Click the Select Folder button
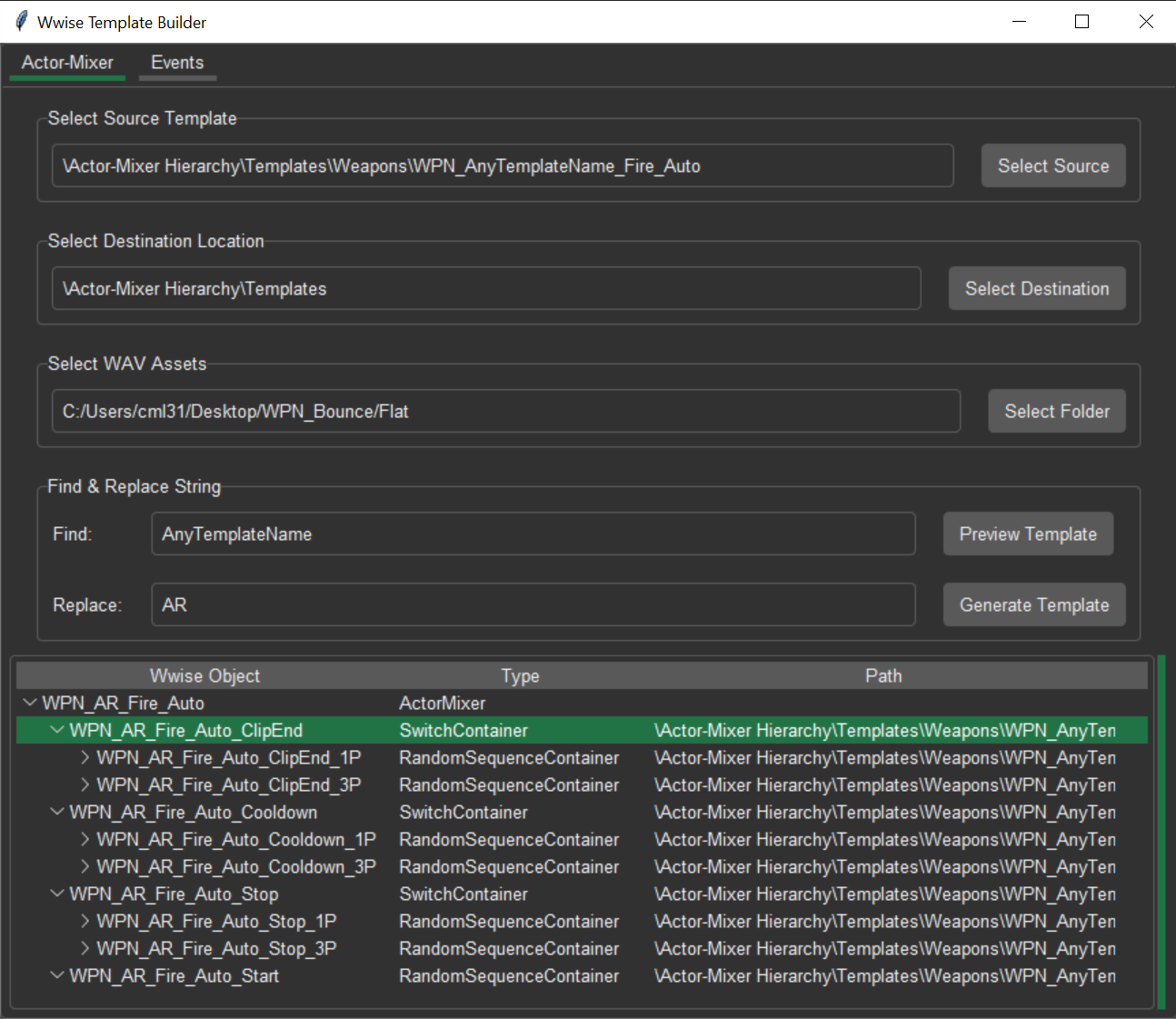1176x1019 pixels. pyautogui.click(x=1057, y=411)
